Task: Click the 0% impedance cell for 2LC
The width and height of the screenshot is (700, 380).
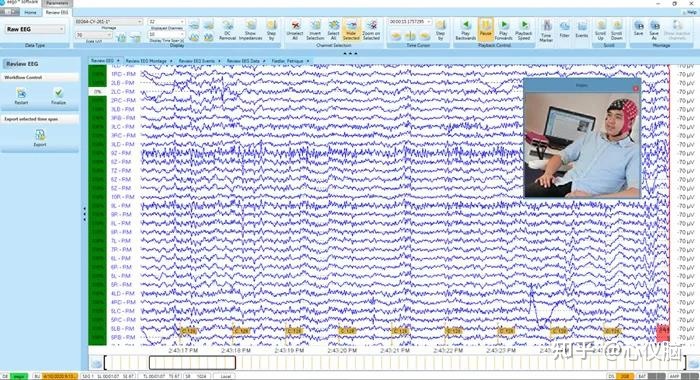Action: (x=97, y=92)
